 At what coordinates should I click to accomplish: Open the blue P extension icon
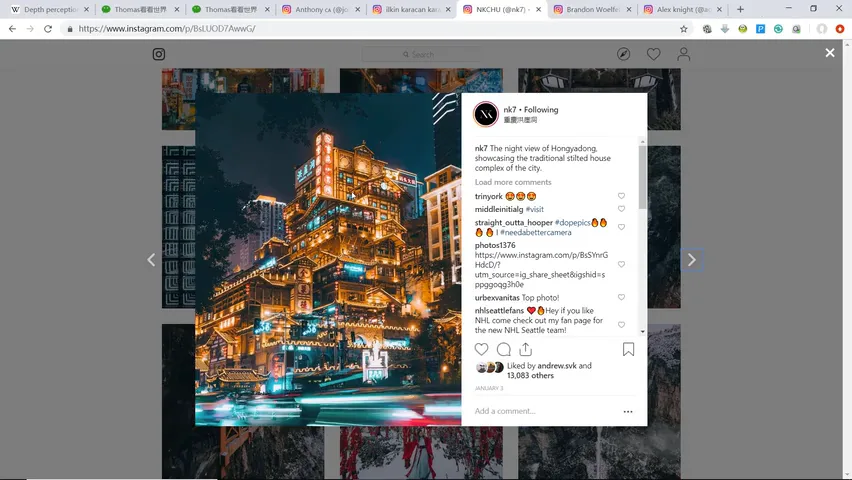point(760,29)
